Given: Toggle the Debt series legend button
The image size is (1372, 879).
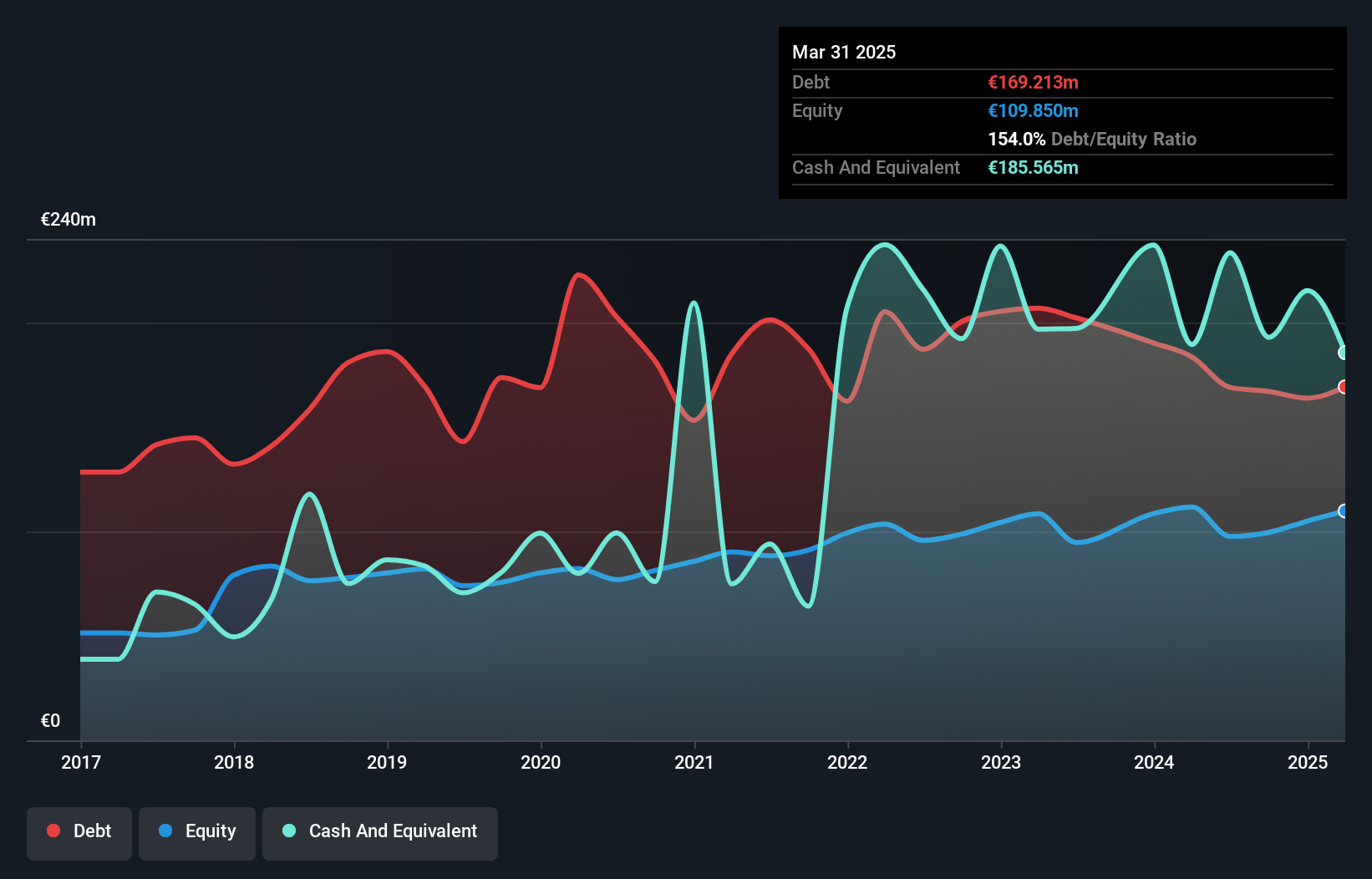Looking at the screenshot, I should [79, 833].
